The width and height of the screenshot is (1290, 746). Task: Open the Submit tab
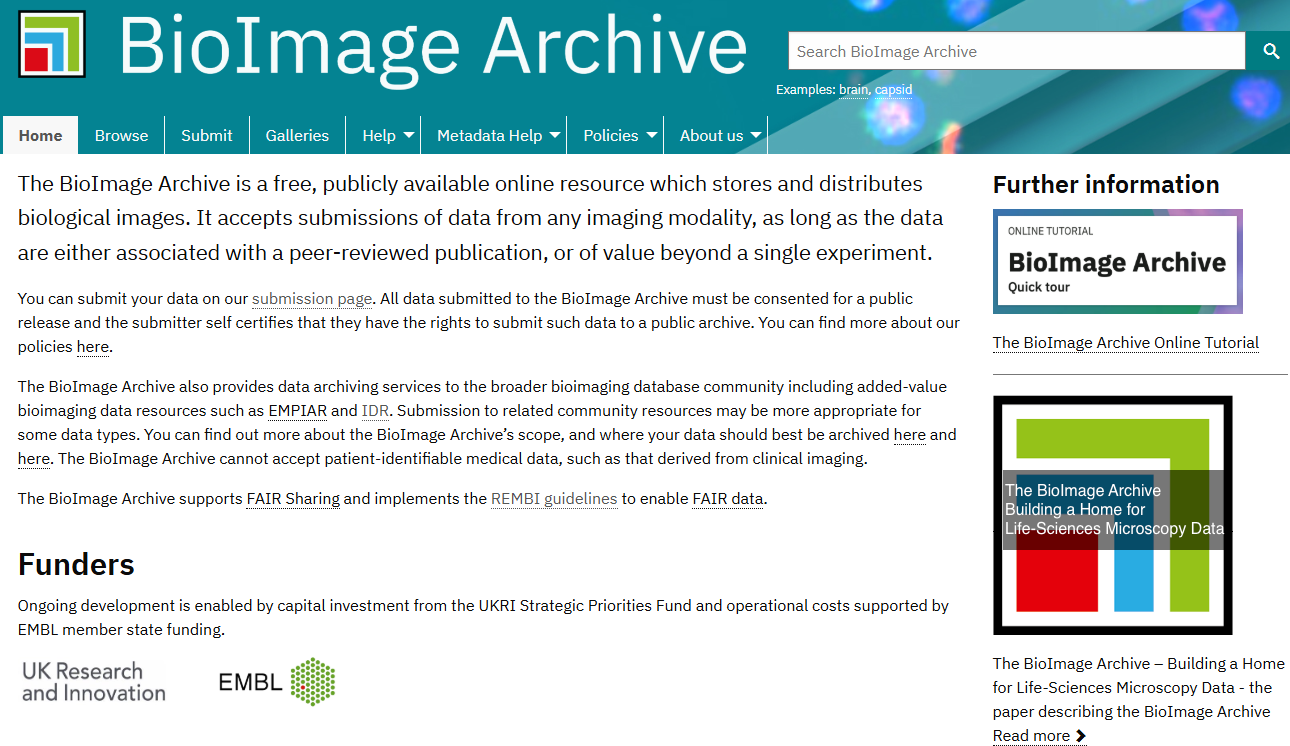pos(206,135)
